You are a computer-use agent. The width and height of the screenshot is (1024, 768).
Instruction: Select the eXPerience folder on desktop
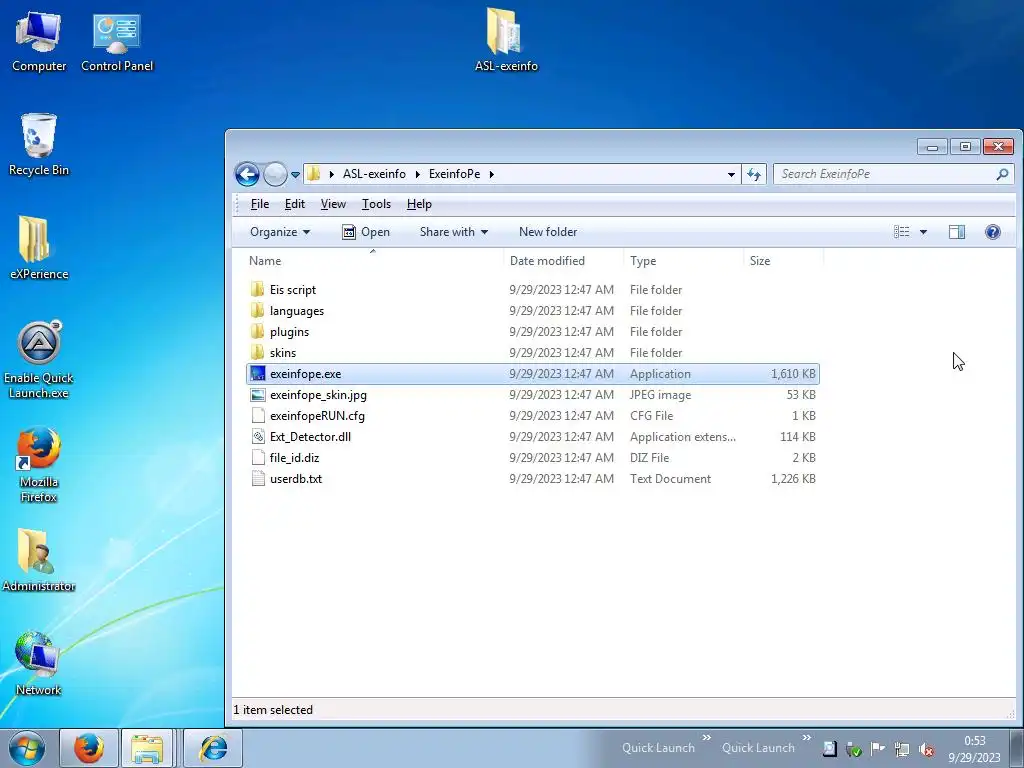pyautogui.click(x=39, y=248)
